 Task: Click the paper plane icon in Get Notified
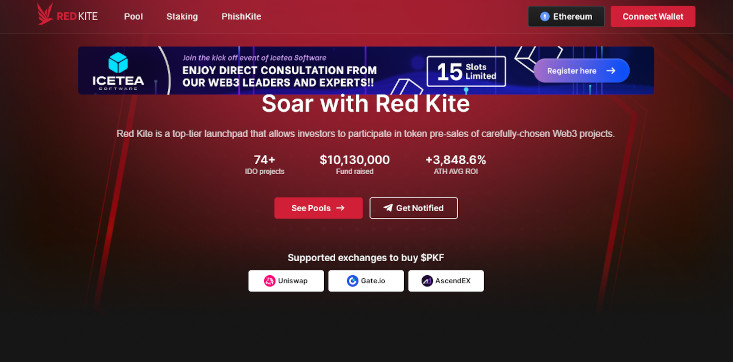click(x=388, y=208)
